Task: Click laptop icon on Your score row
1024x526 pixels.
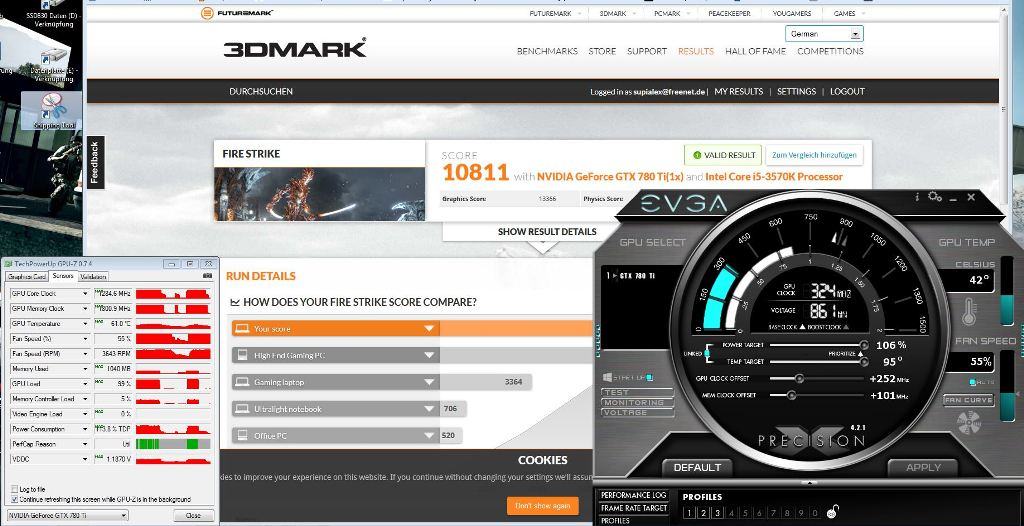Action: 242,329
